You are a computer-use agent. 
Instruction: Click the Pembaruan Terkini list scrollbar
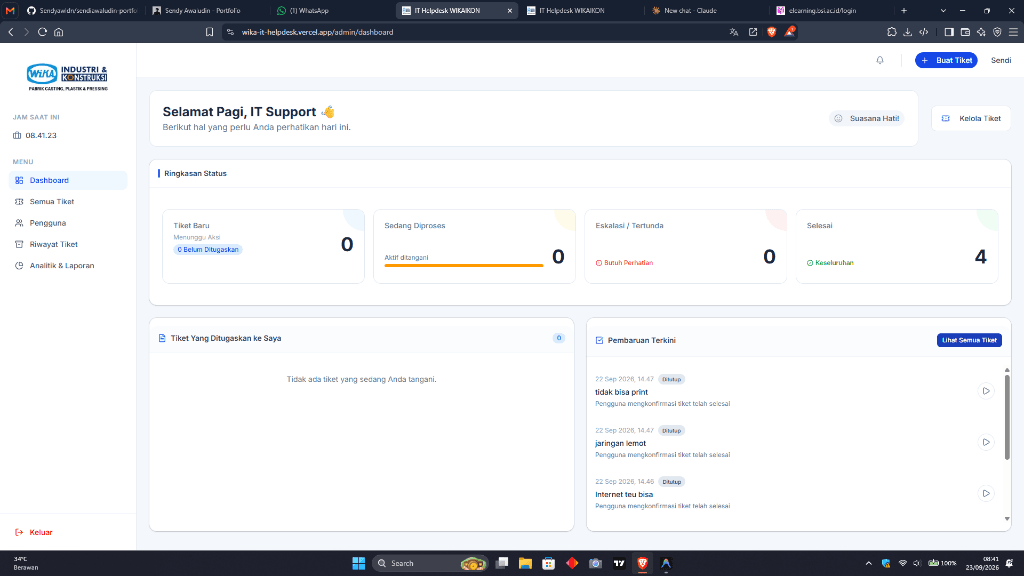pyautogui.click(x=1007, y=417)
